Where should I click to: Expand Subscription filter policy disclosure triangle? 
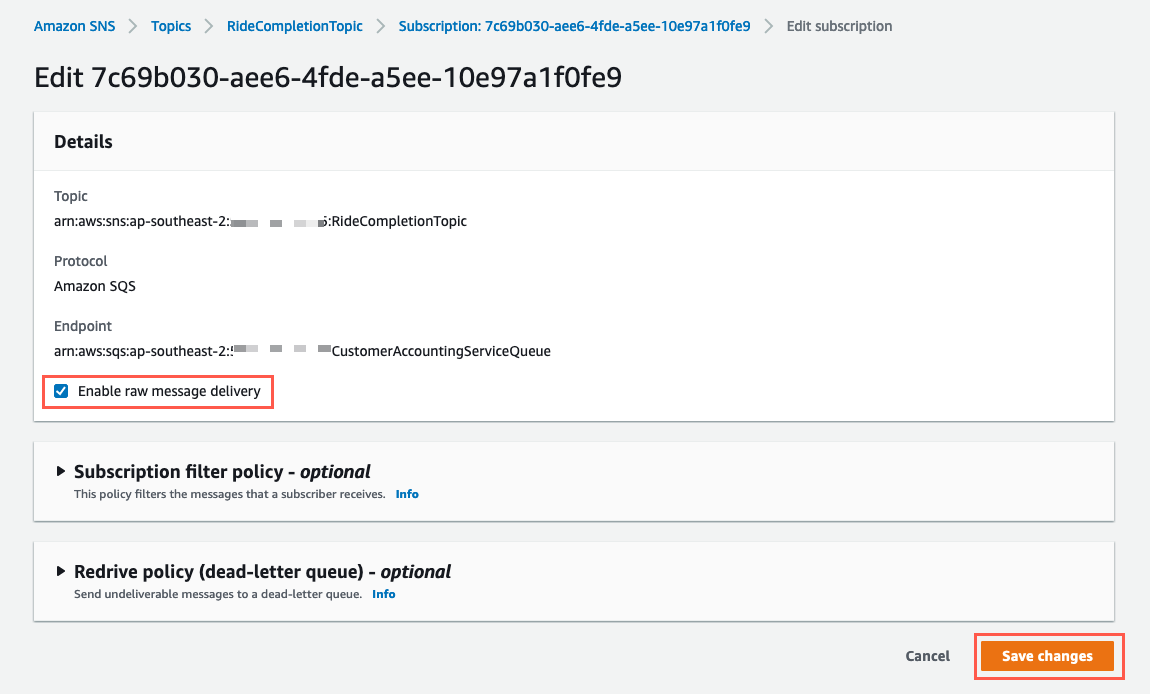(x=61, y=471)
